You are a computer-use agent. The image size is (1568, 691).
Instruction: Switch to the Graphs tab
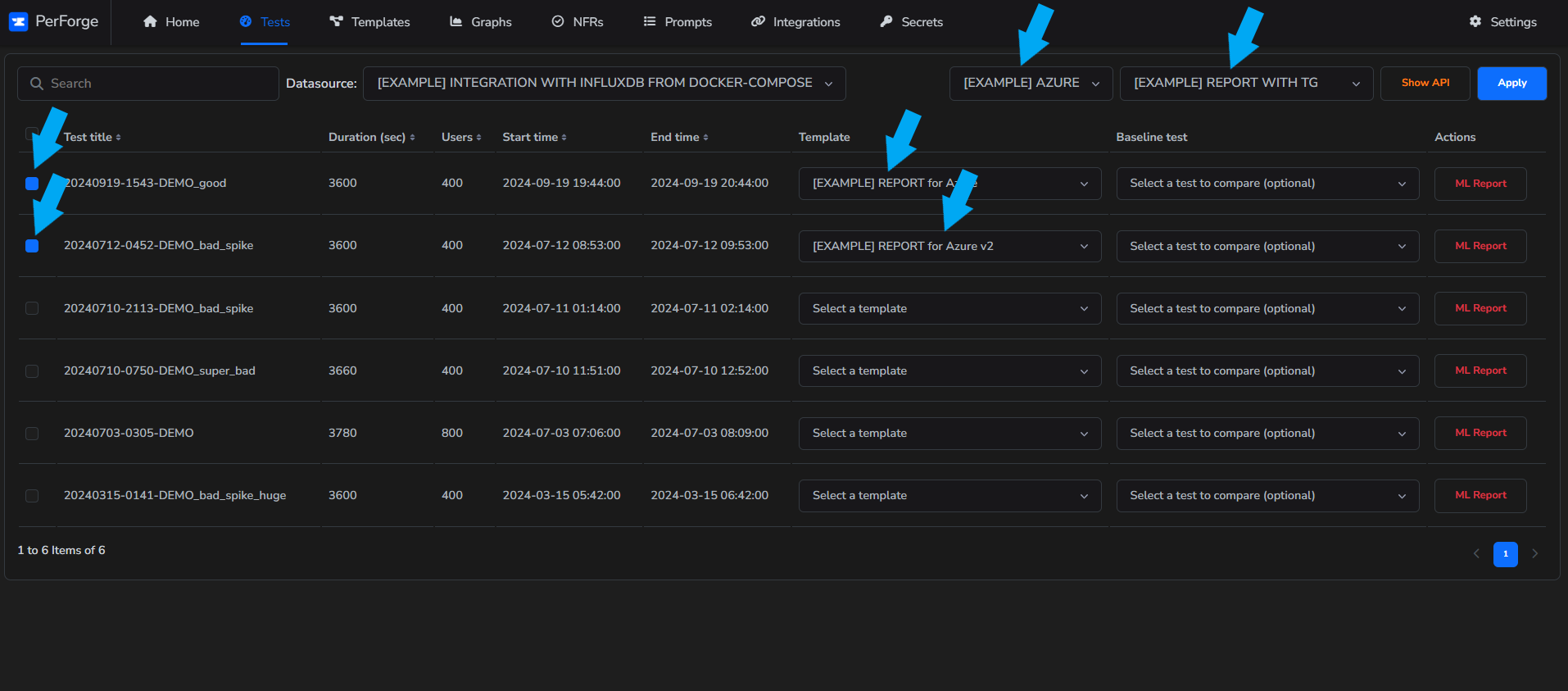(x=481, y=22)
